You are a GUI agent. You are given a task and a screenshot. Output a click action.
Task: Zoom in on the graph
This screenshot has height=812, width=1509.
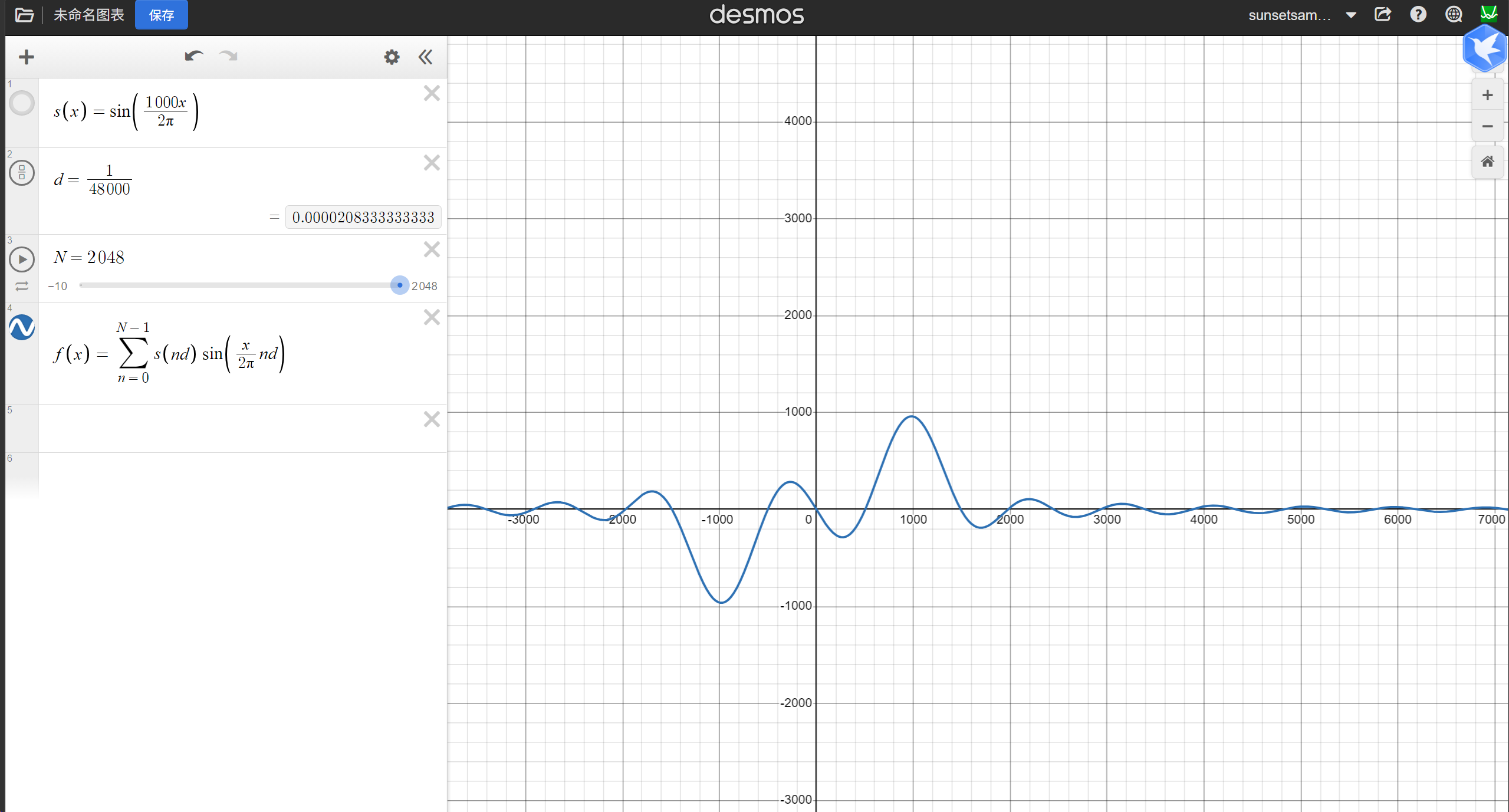[x=1487, y=96]
